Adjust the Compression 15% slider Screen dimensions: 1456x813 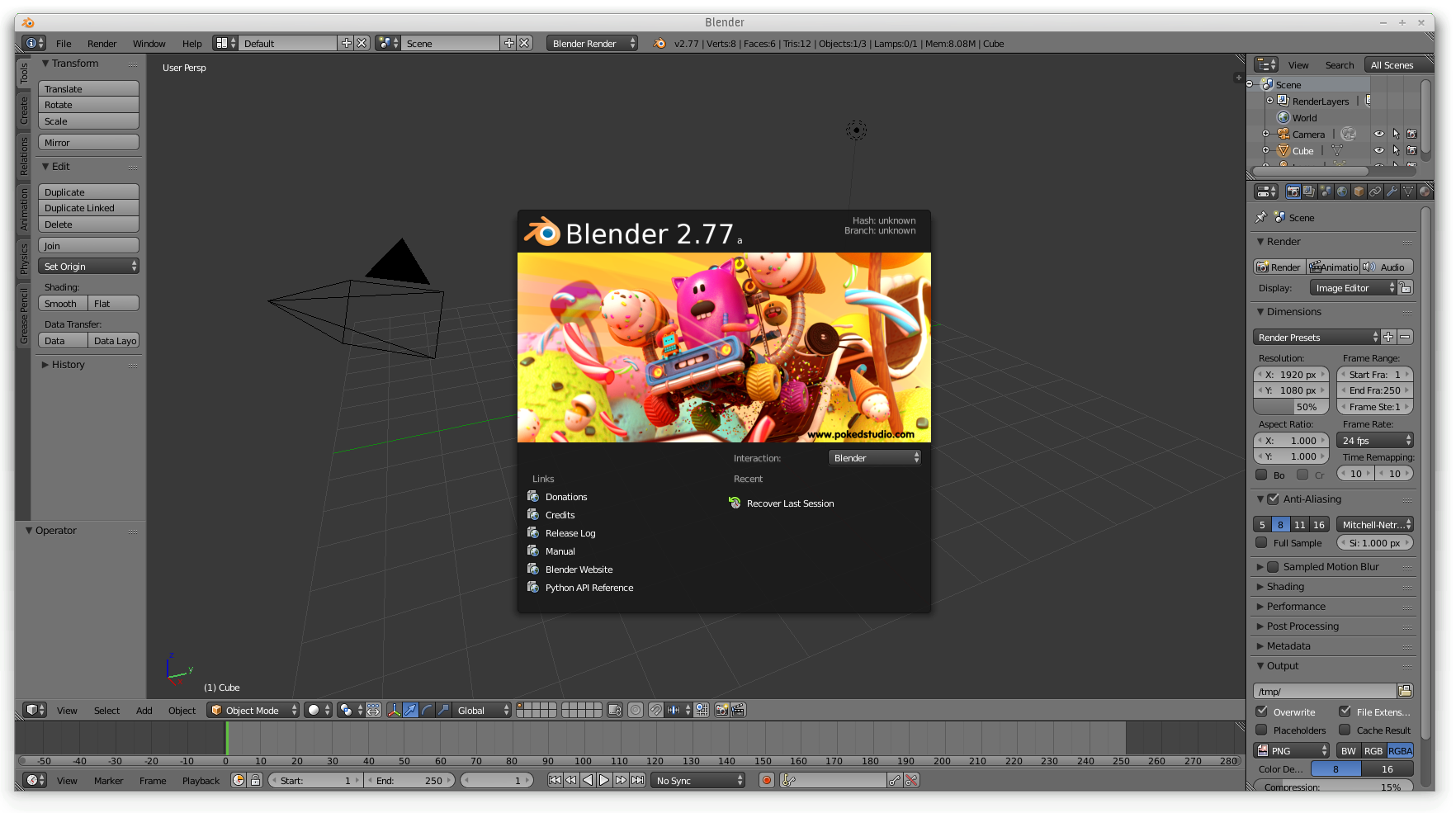coord(1333,787)
